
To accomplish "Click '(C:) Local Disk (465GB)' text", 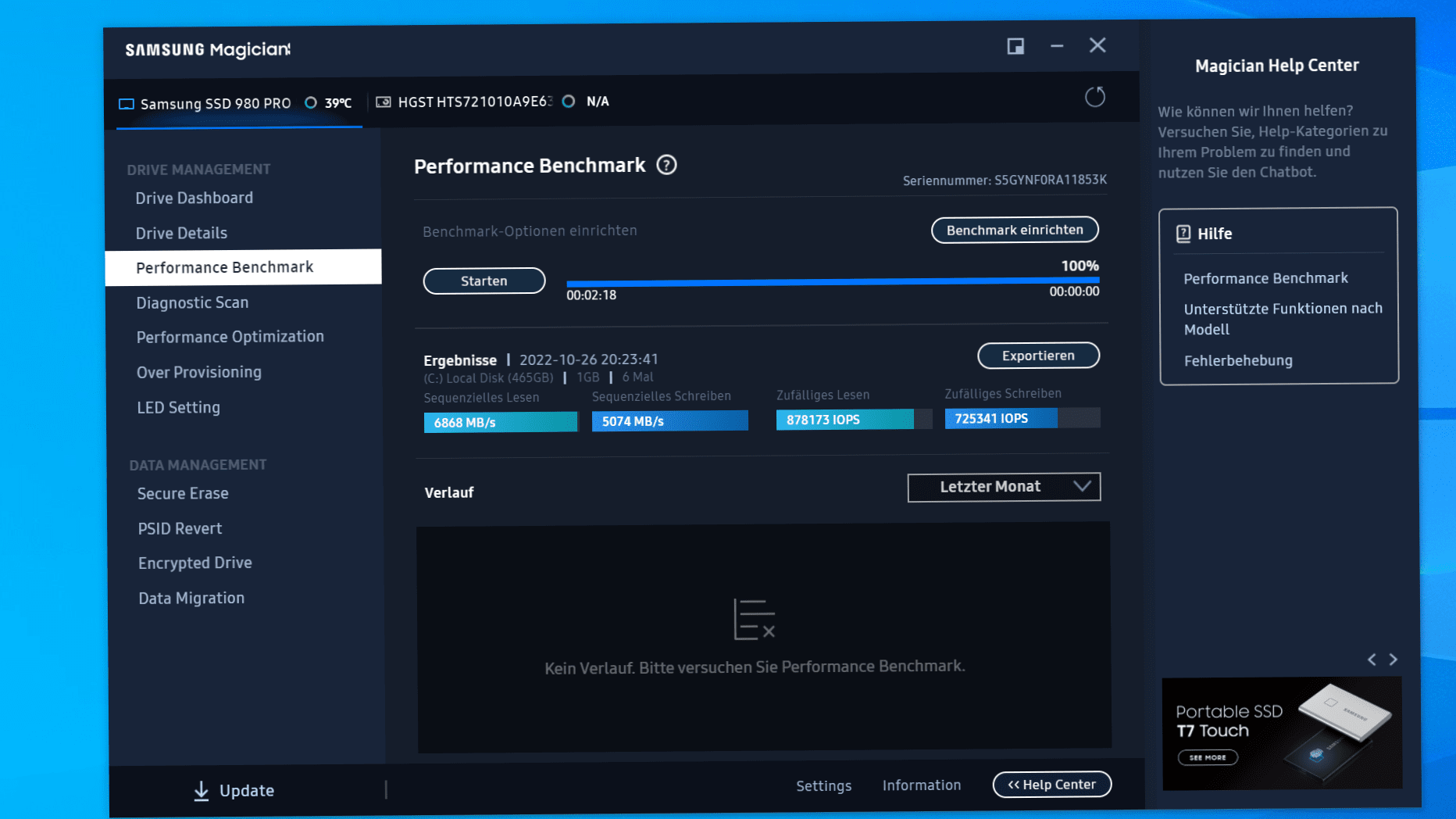I will [x=488, y=378].
